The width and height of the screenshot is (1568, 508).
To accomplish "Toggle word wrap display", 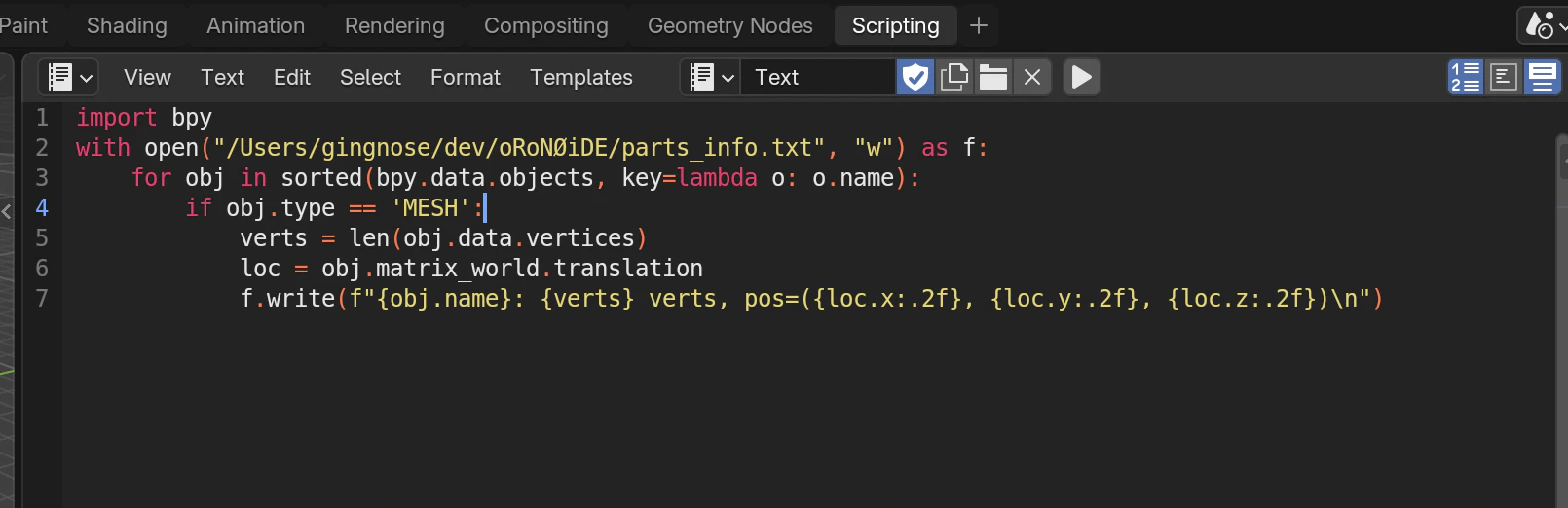I will click(x=1504, y=77).
